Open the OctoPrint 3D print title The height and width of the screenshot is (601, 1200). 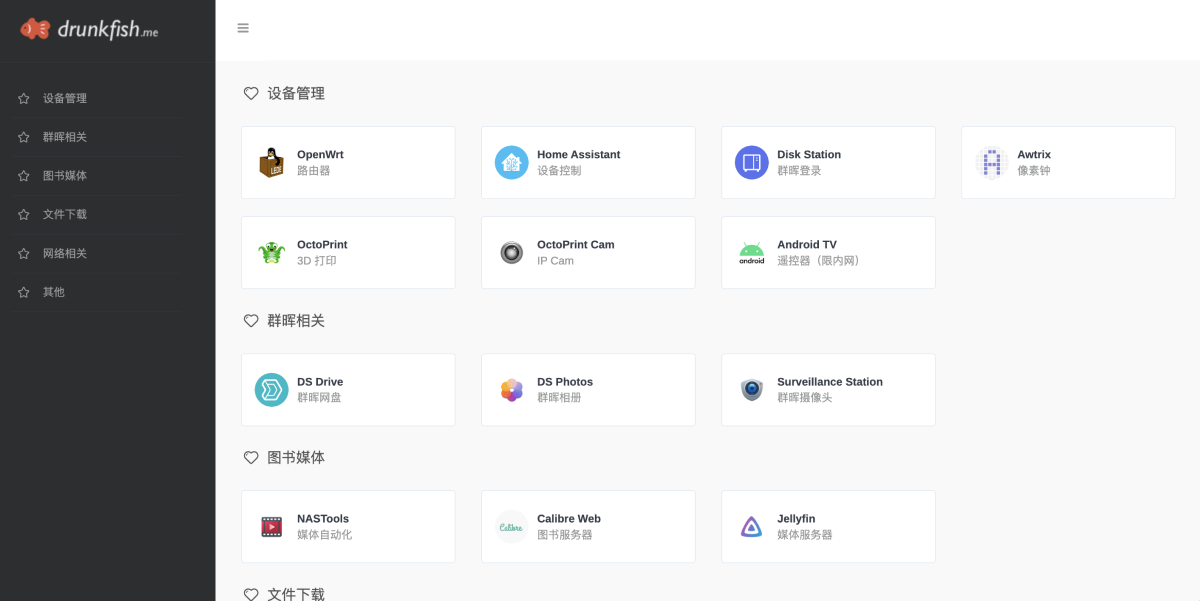322,244
